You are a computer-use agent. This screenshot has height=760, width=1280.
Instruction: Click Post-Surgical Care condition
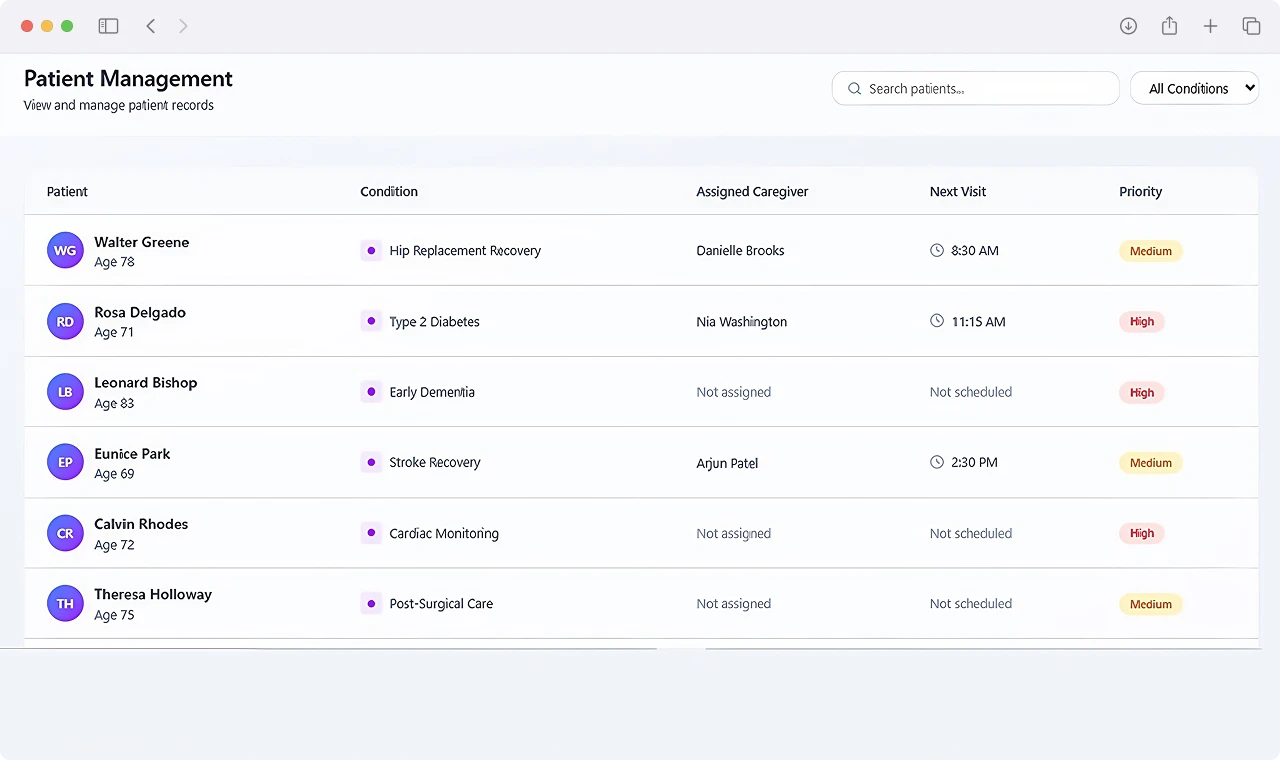(441, 604)
